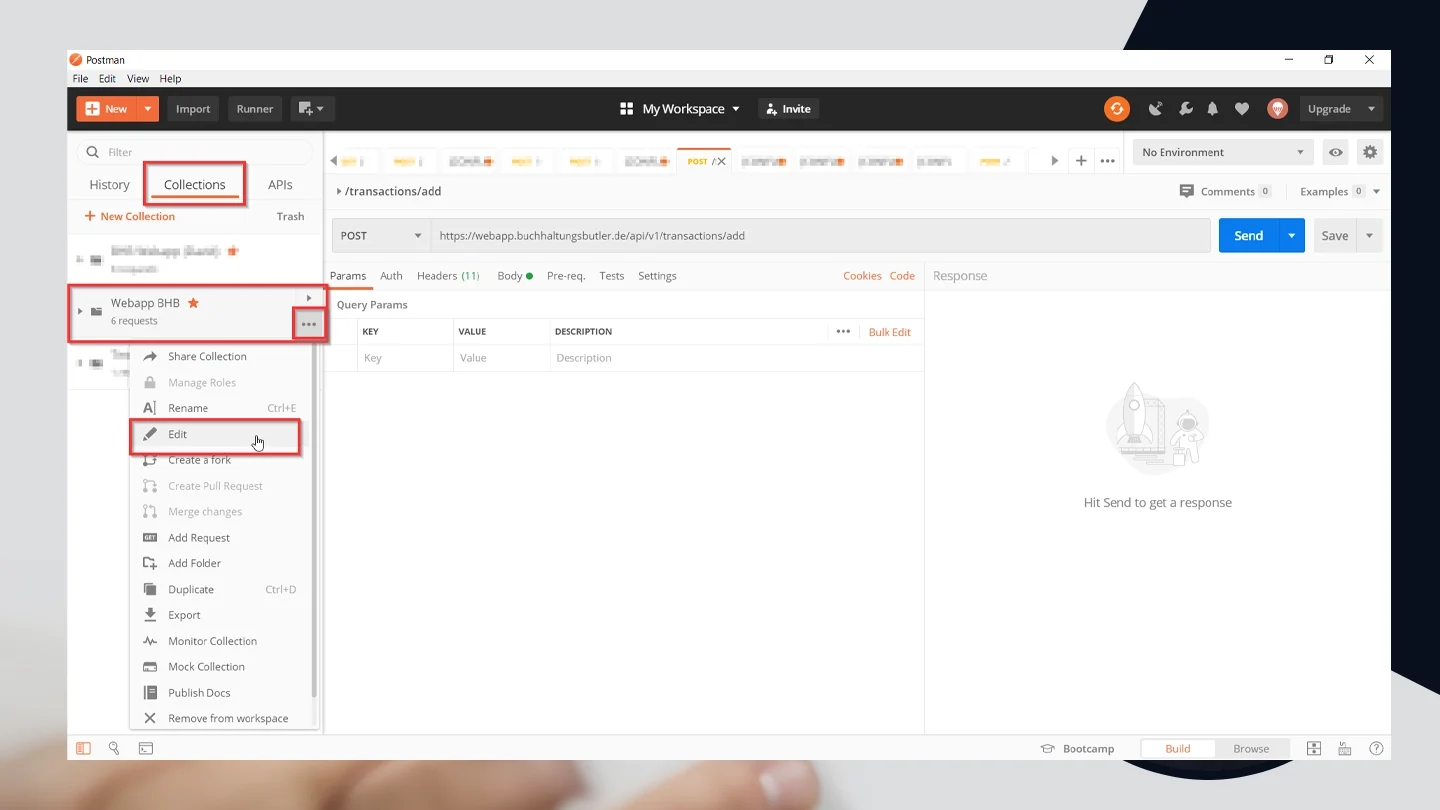Image resolution: width=1440 pixels, height=810 pixels.
Task: Open the settings wrench icon
Action: tap(1185, 109)
